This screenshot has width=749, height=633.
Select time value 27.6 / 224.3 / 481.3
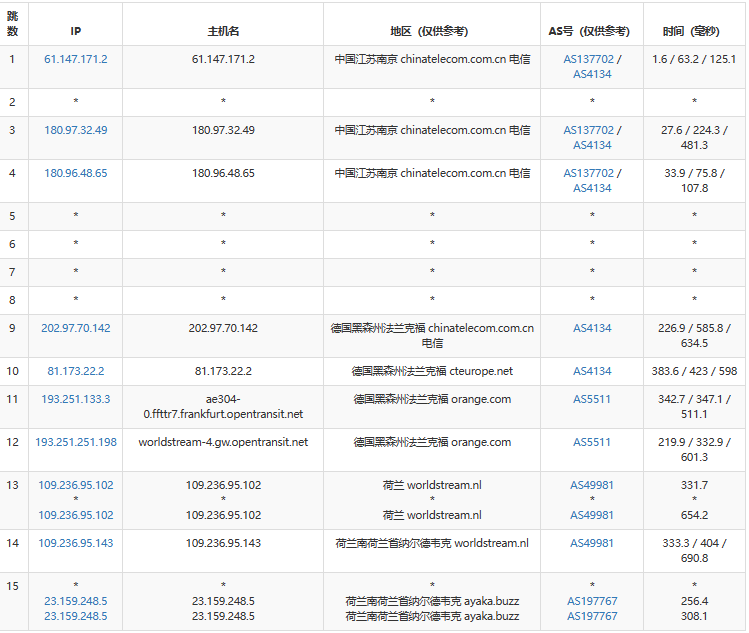coord(694,138)
